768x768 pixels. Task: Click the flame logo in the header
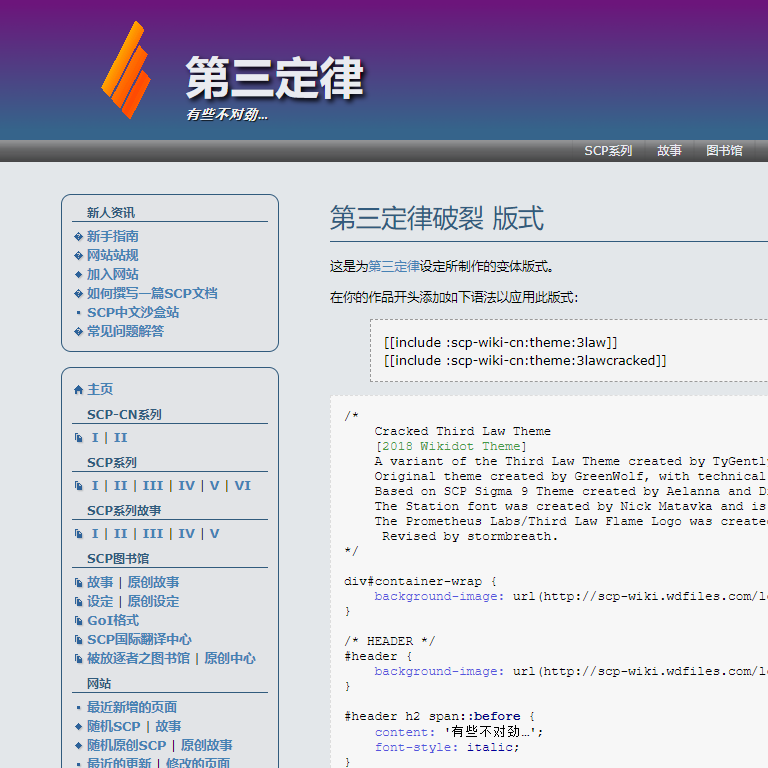(x=126, y=71)
